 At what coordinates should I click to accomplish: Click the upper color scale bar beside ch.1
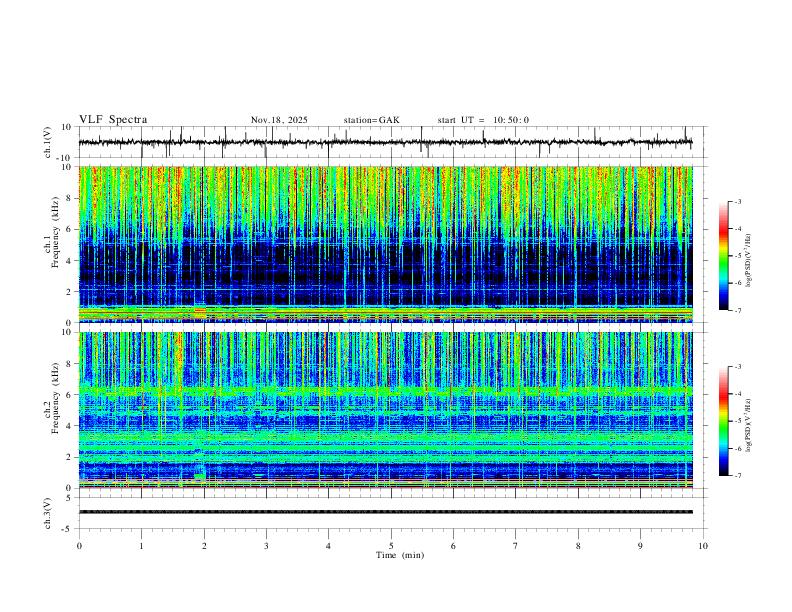tap(723, 256)
